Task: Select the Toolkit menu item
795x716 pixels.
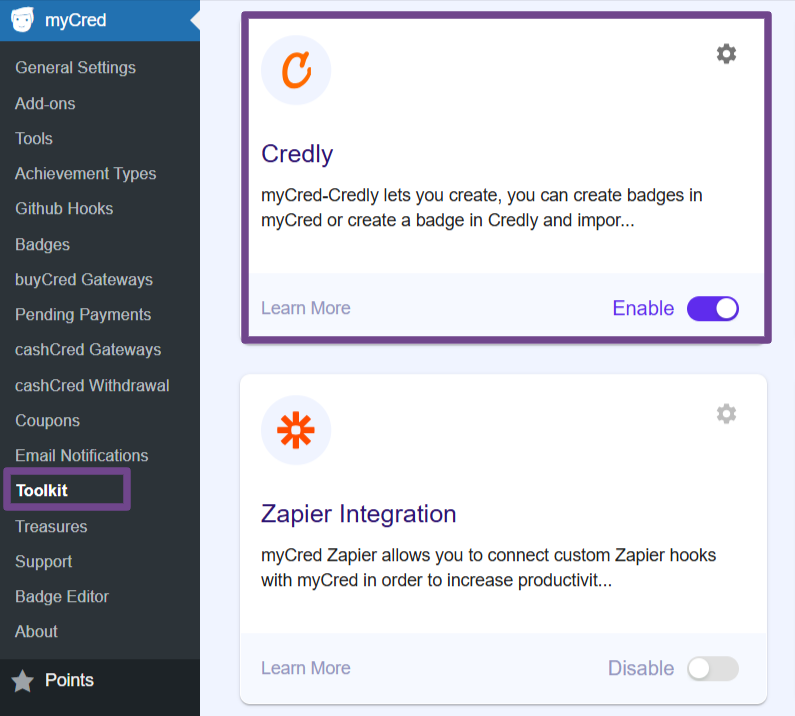Action: 42,491
